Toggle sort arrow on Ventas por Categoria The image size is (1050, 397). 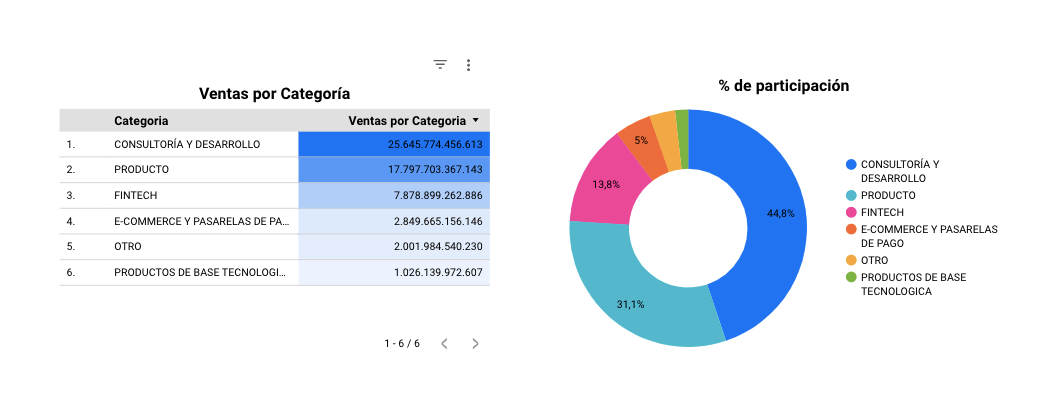point(475,121)
